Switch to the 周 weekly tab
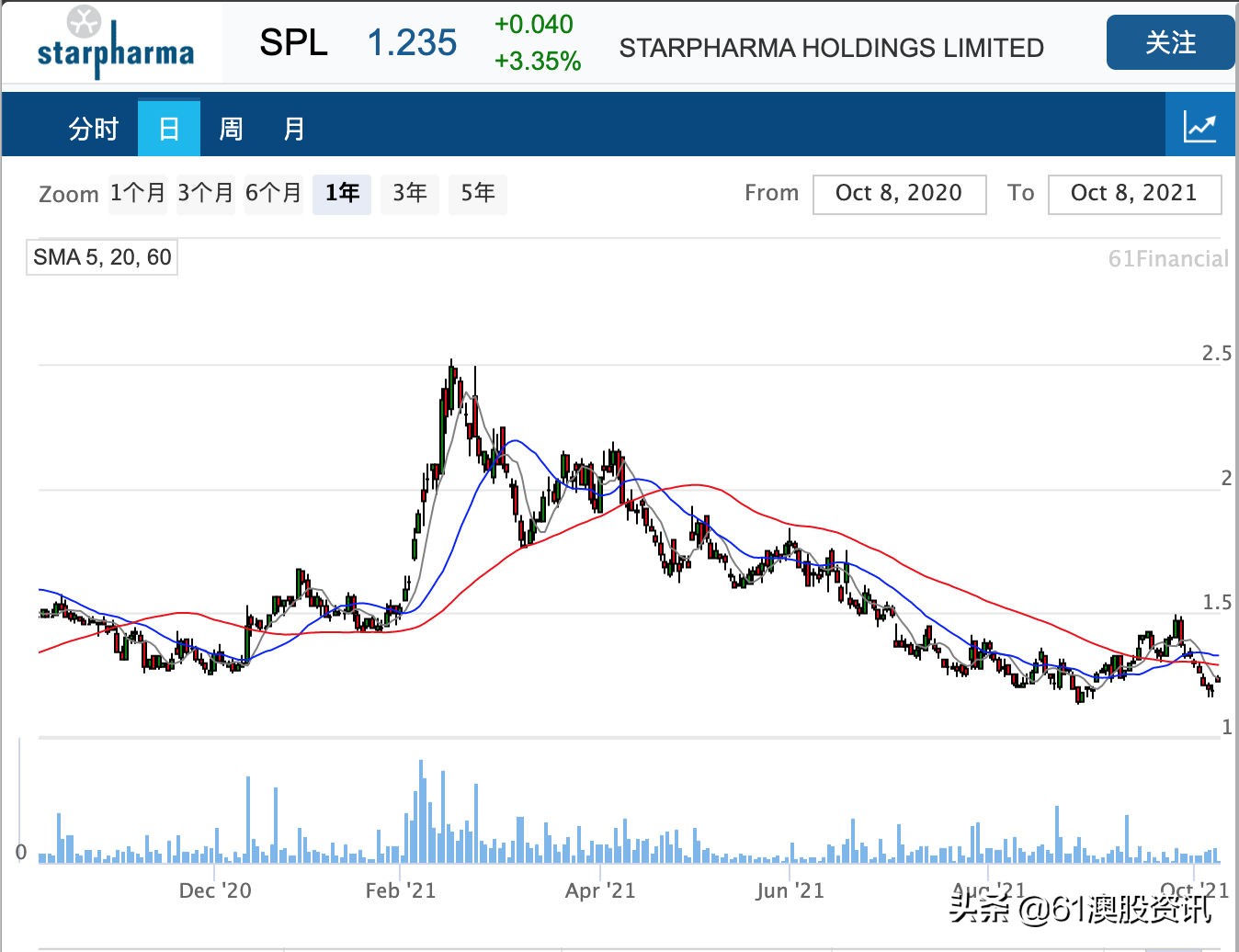1239x952 pixels. [231, 128]
